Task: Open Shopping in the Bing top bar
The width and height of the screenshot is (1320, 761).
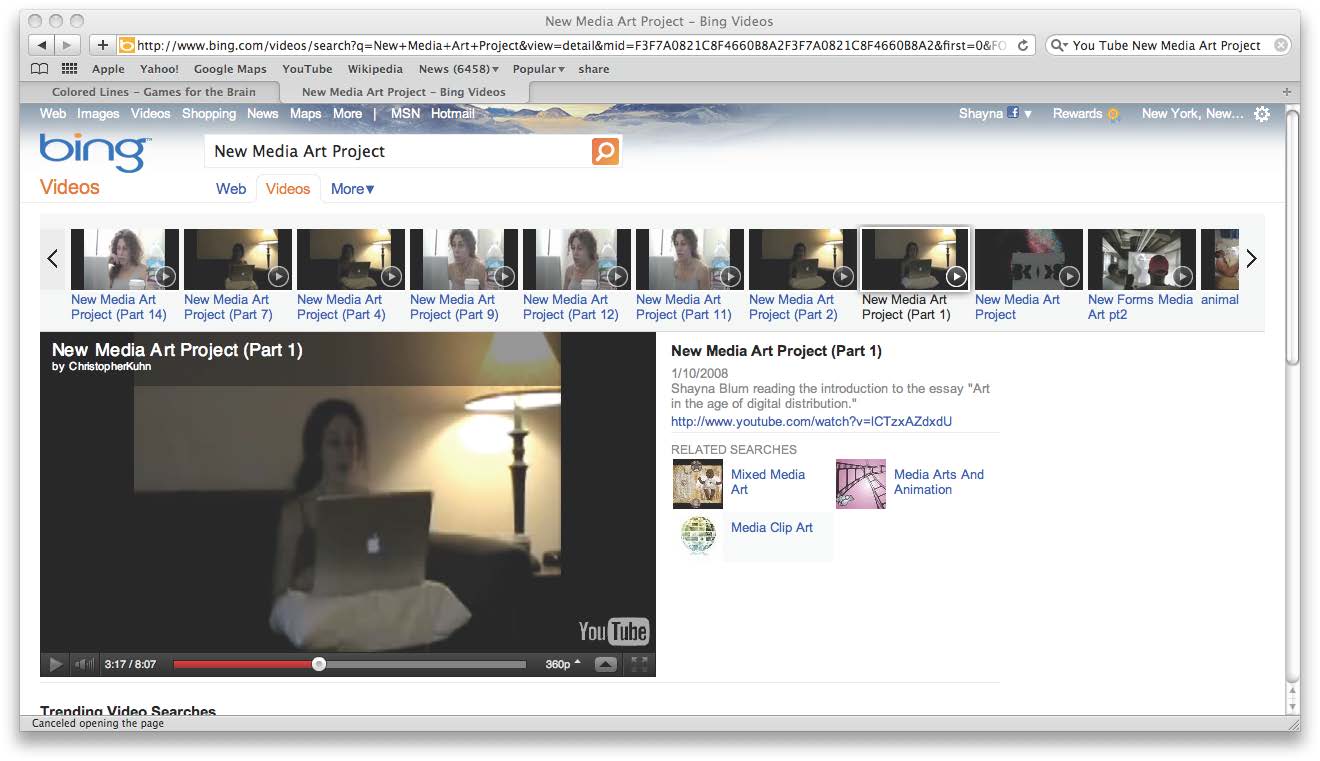Action: click(209, 114)
